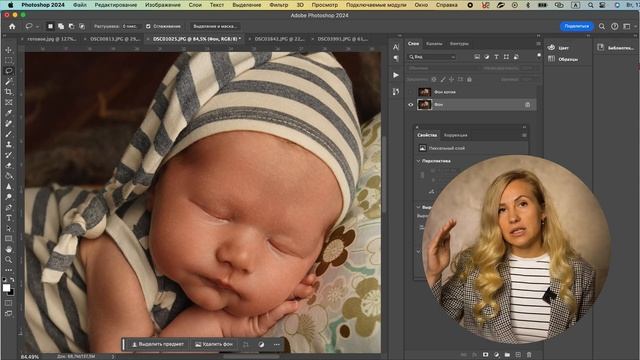
Task: Open the Фильтр menu
Action: (278, 5)
